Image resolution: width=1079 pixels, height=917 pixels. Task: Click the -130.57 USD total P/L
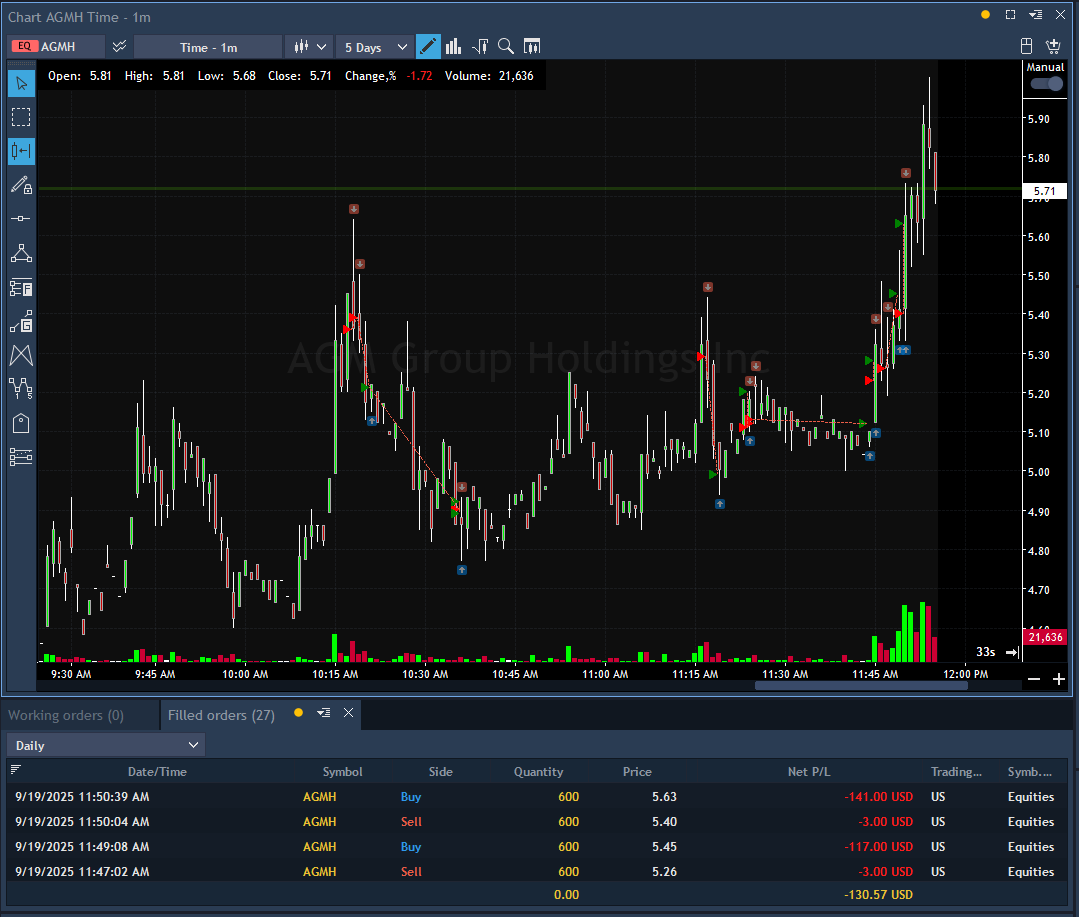[878, 894]
